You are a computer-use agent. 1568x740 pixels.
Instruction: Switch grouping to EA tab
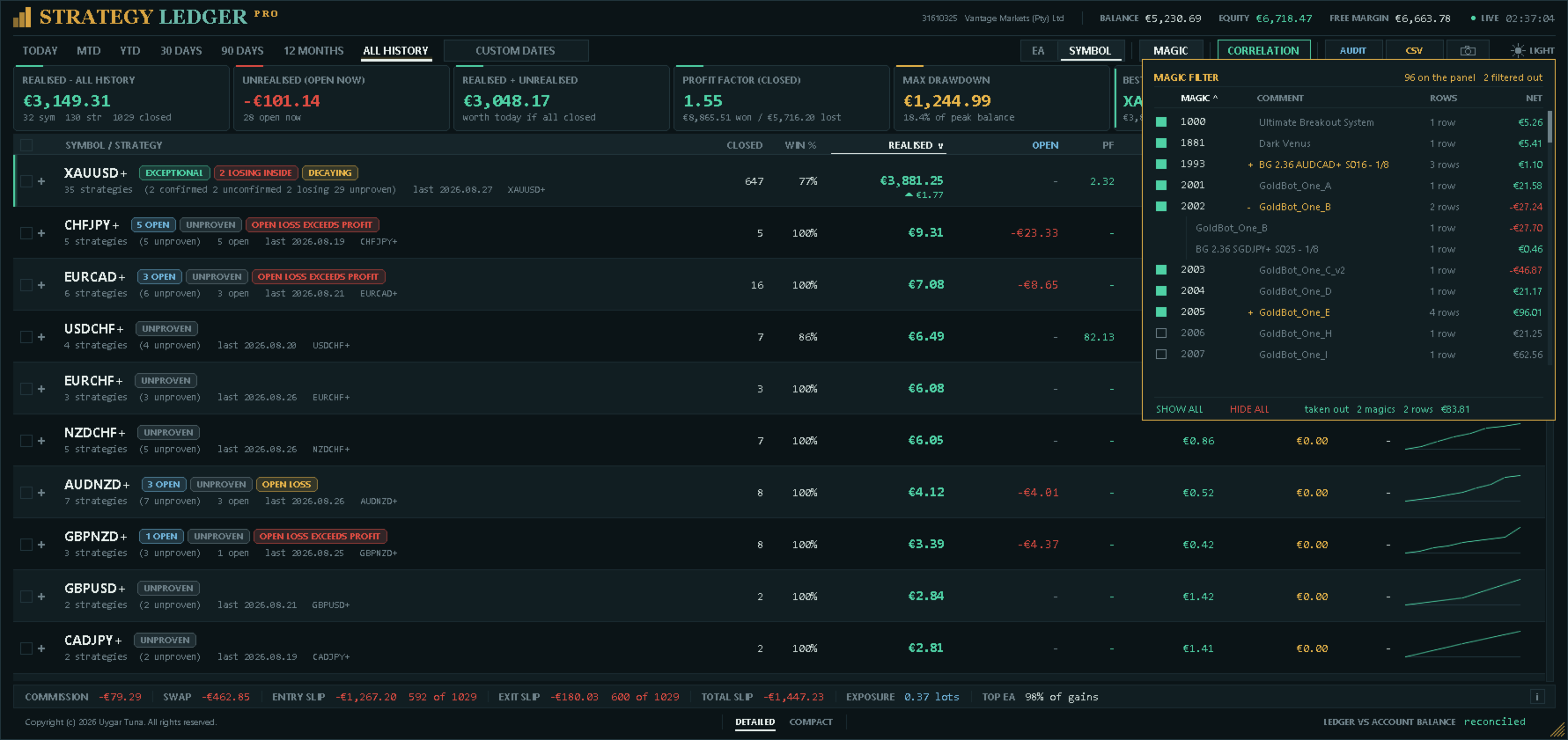pyautogui.click(x=1038, y=51)
